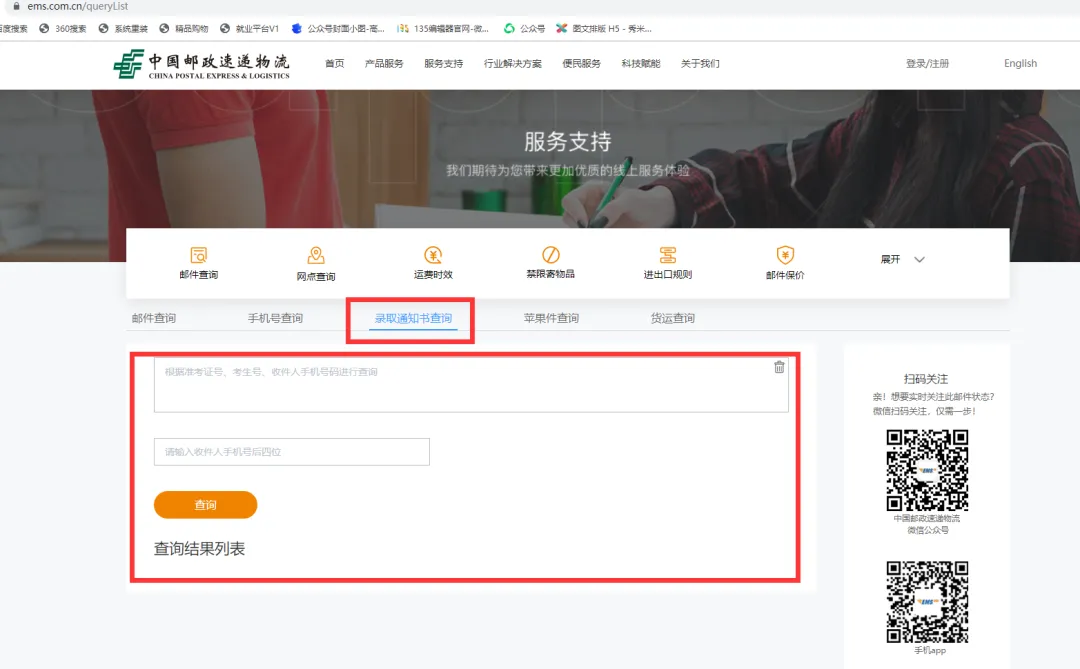Open 便民服务 navigation menu item
This screenshot has width=1080, height=669.
coord(581,64)
